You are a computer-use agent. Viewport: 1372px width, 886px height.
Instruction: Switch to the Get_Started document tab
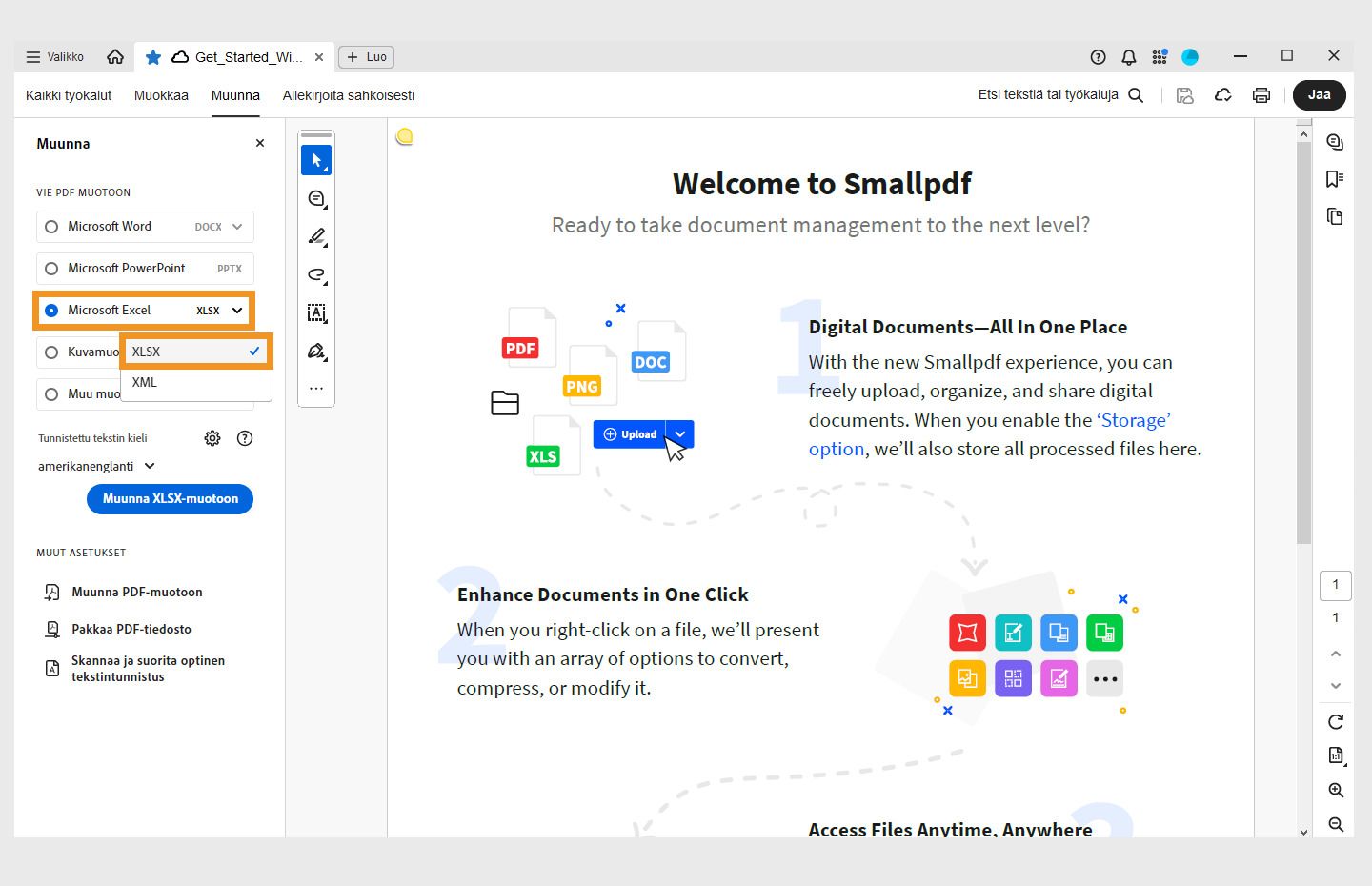(236, 57)
